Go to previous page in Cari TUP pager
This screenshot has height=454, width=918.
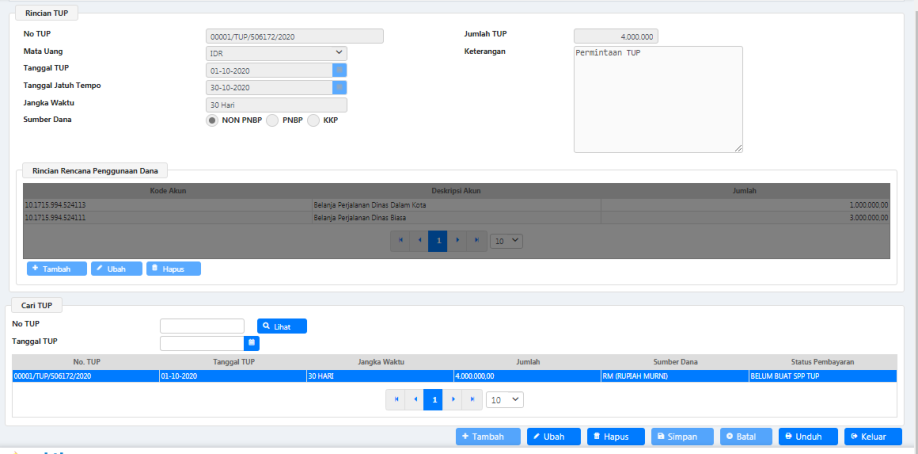coord(415,399)
